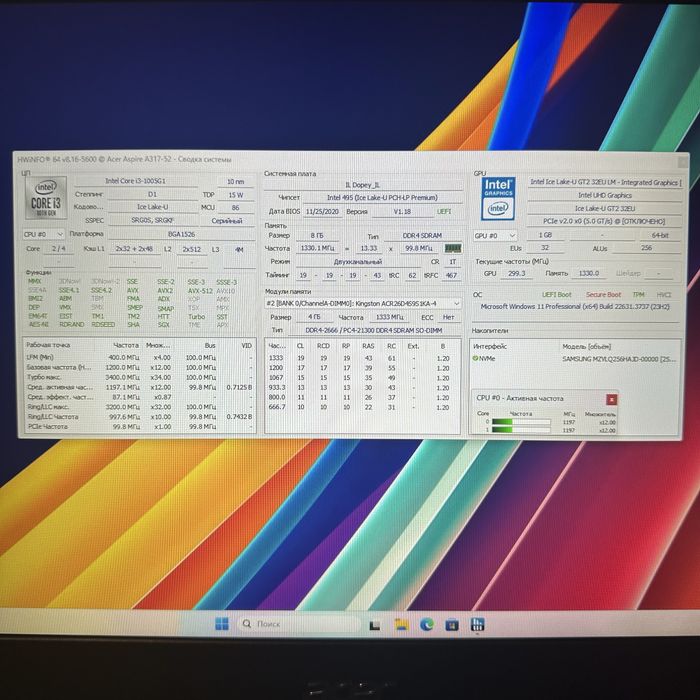Click the TDP 15 W value
The height and width of the screenshot is (700, 700).
point(236,195)
